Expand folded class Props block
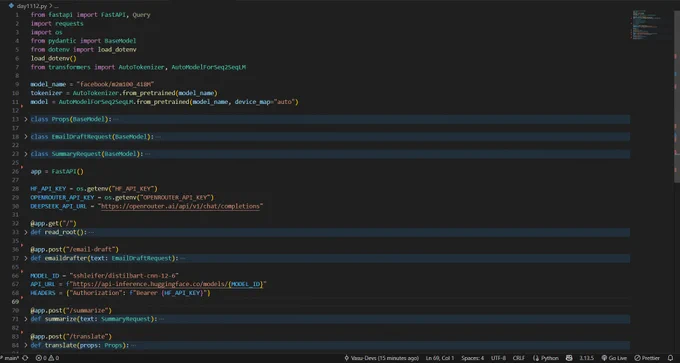Viewport: 680px width, 363px height. [26, 119]
